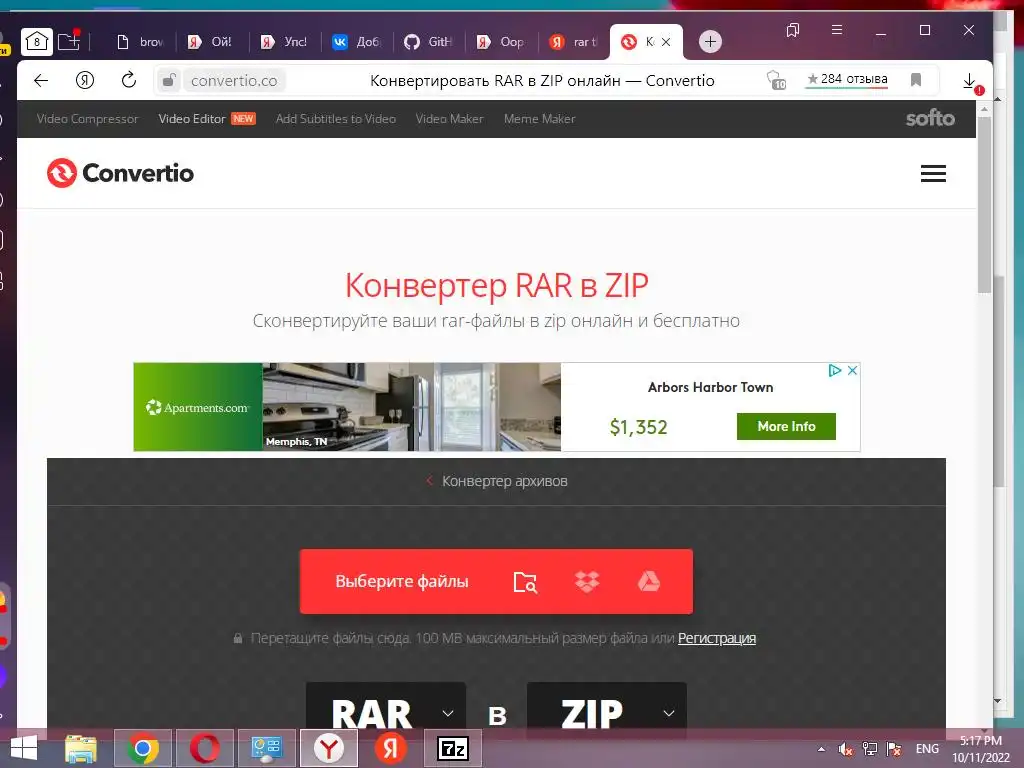This screenshot has width=1024, height=768.
Task: Click the Yandex home icon in toolbar
Action: point(85,80)
